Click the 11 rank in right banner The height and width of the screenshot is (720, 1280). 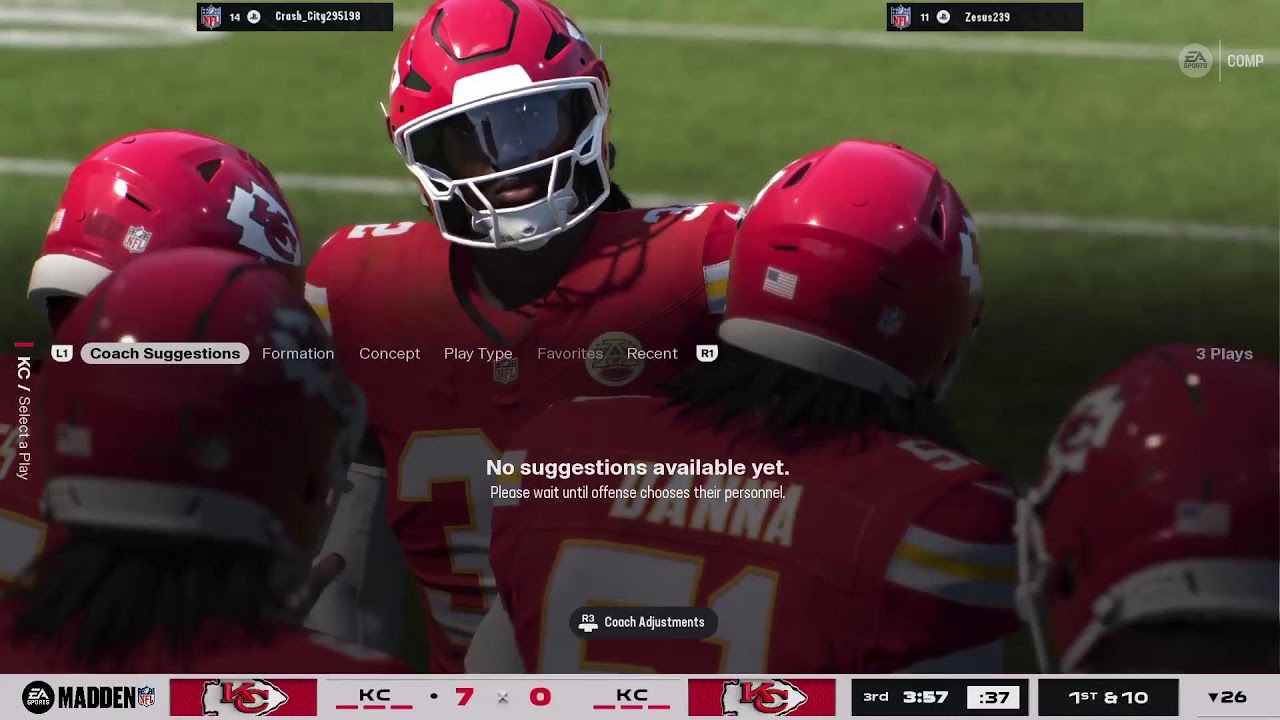(x=924, y=17)
